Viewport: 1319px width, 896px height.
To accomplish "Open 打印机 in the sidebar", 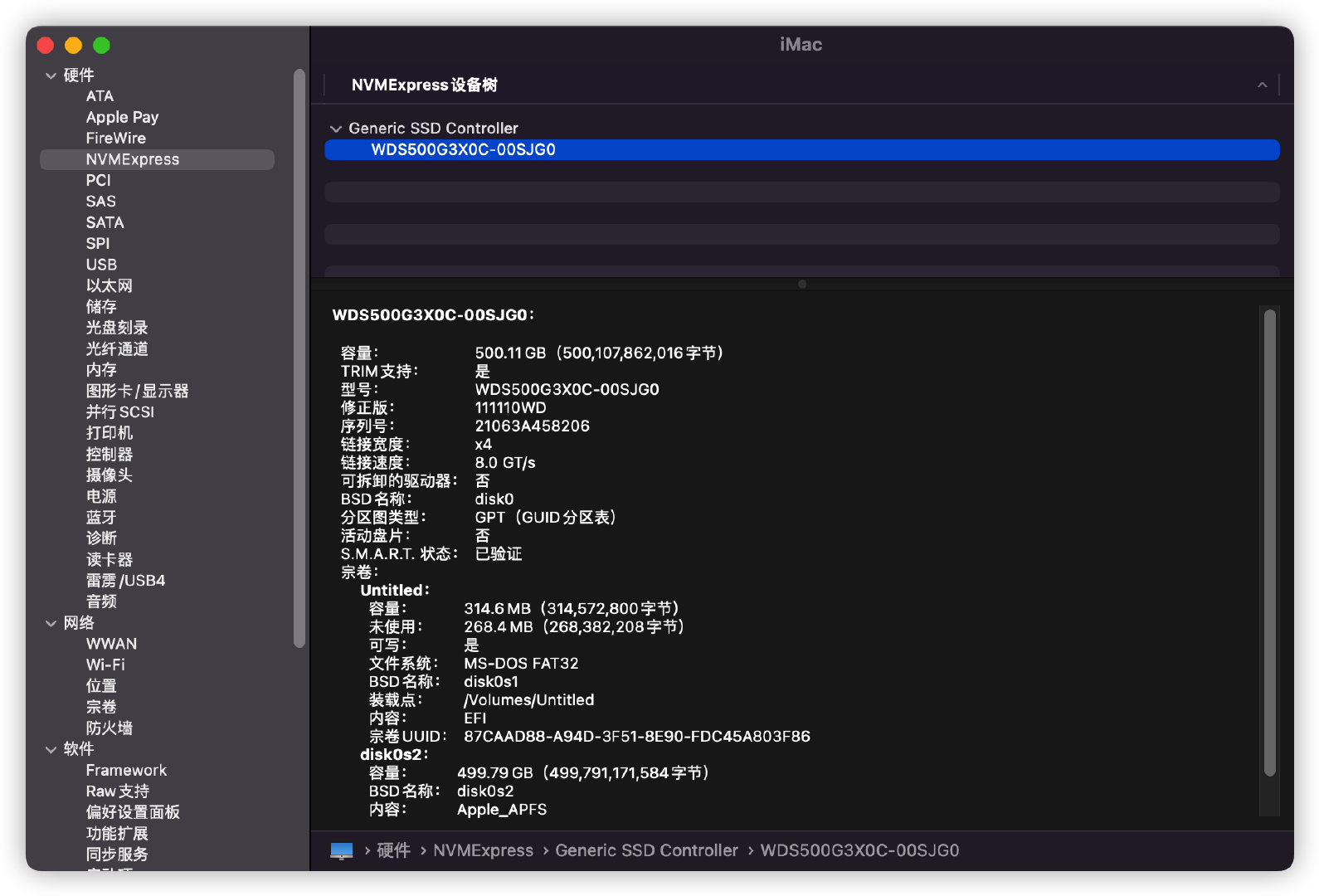I will pos(109,433).
